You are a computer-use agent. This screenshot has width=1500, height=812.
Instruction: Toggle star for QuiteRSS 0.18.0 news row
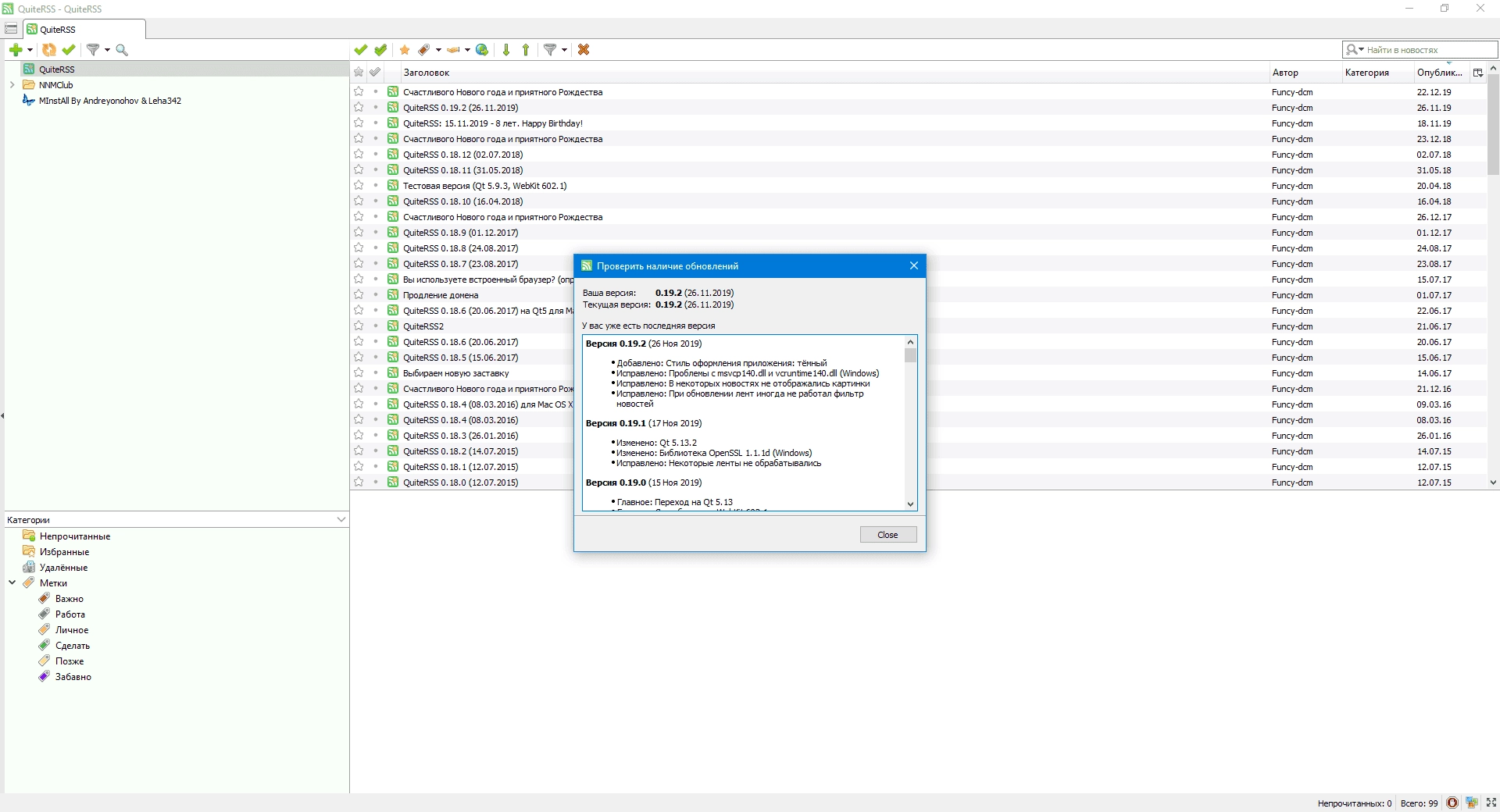(x=359, y=482)
